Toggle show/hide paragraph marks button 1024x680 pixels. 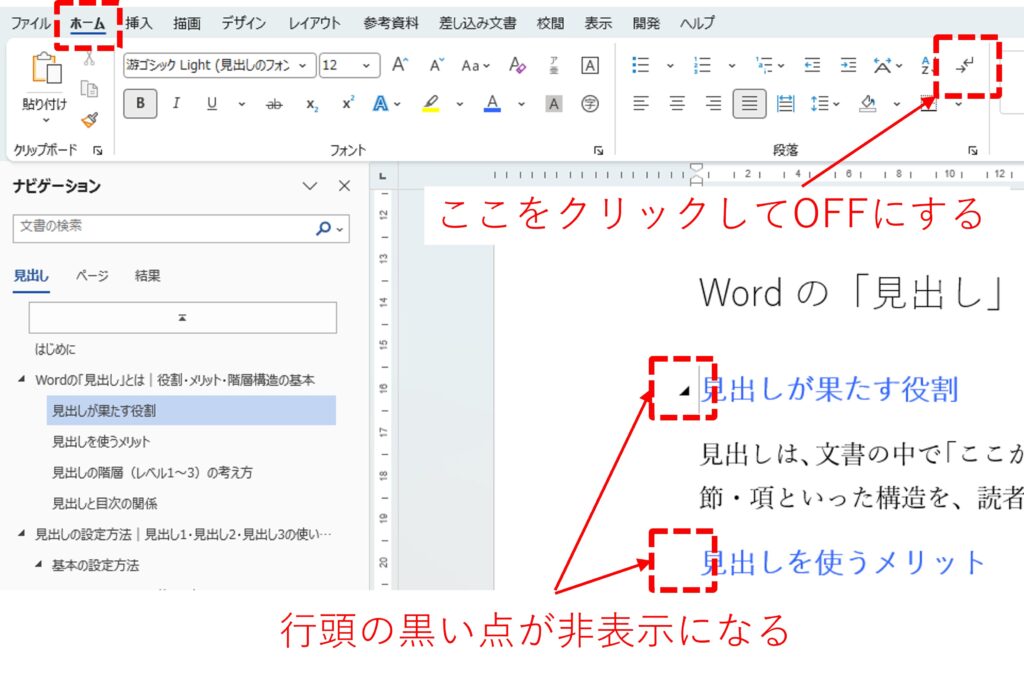click(965, 65)
